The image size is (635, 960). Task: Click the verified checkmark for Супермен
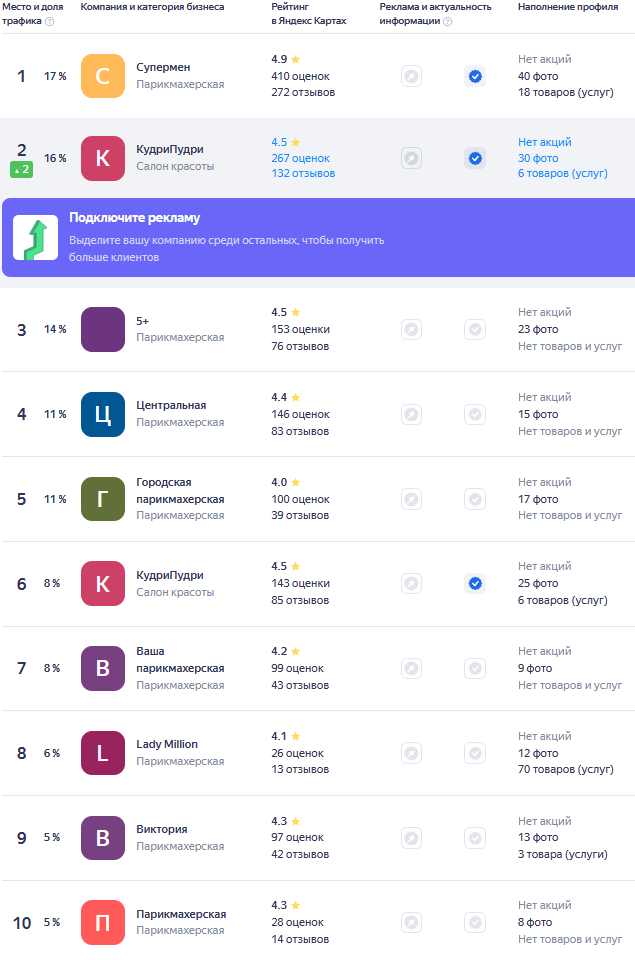pyautogui.click(x=475, y=77)
